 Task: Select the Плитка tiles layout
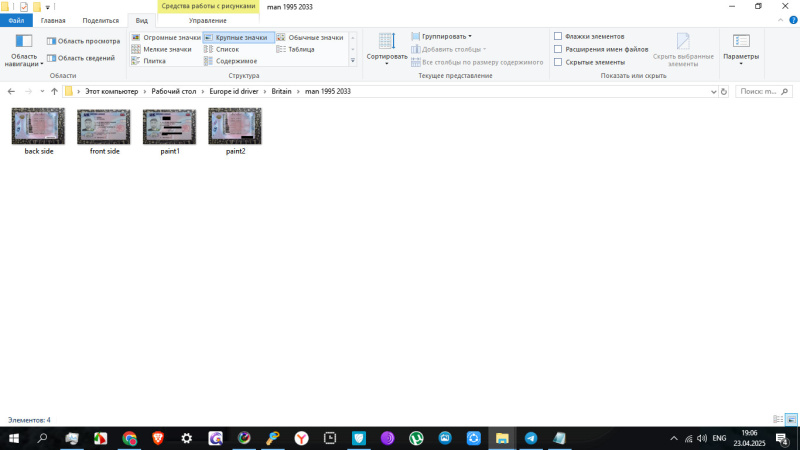(x=154, y=61)
